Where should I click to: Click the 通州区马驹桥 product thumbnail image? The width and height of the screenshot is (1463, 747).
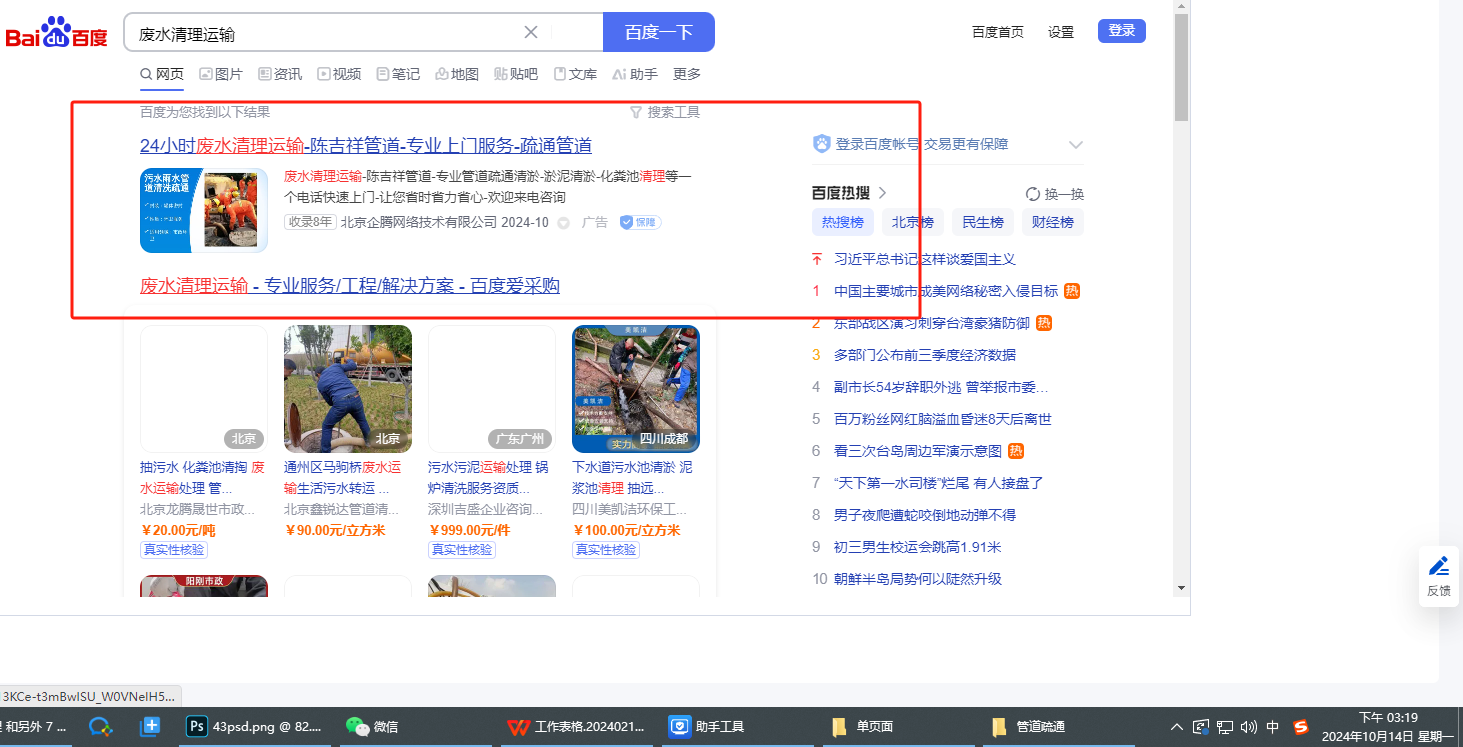pyautogui.click(x=347, y=389)
